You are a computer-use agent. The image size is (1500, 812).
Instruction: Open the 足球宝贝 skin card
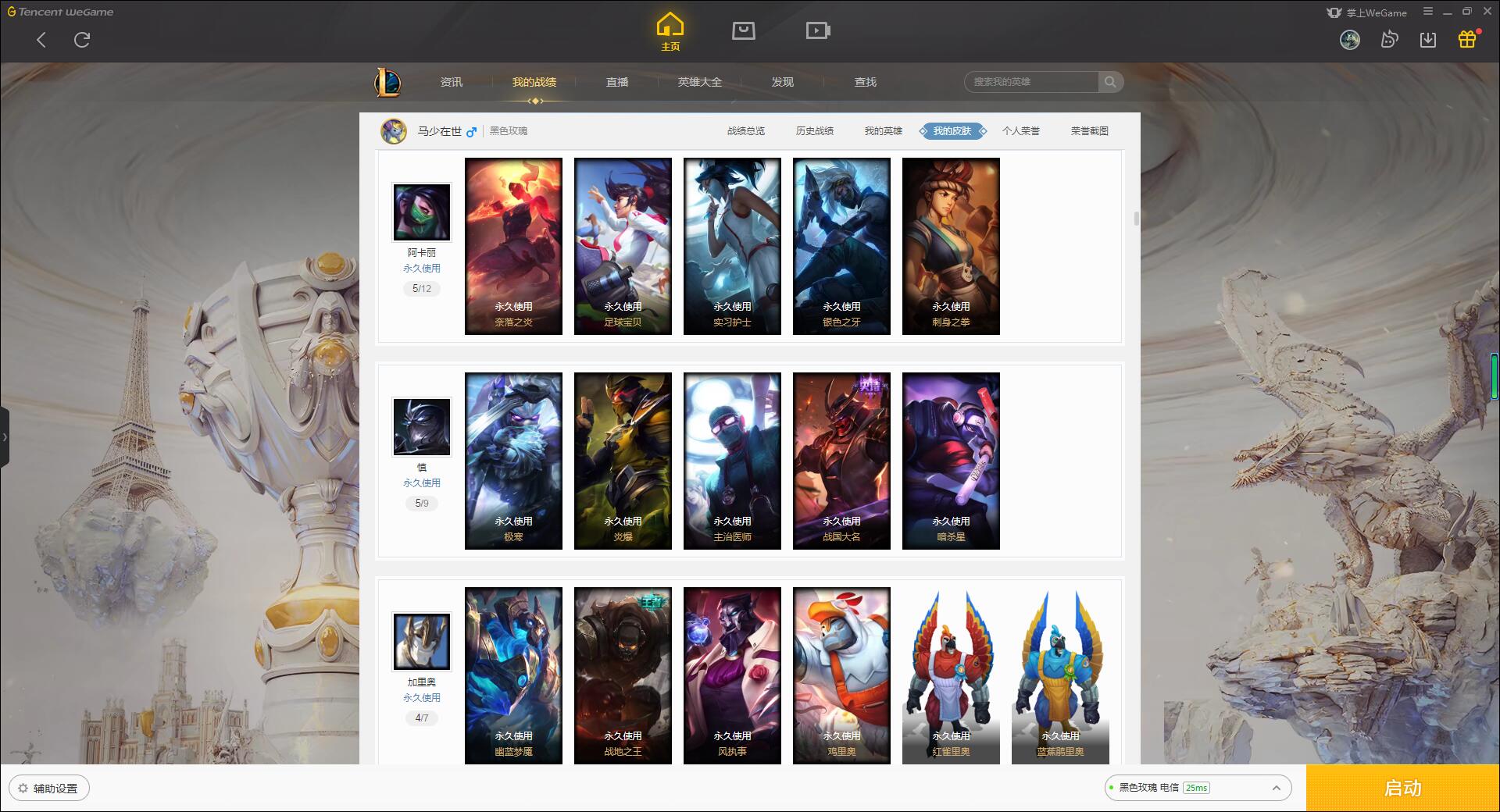(x=623, y=246)
